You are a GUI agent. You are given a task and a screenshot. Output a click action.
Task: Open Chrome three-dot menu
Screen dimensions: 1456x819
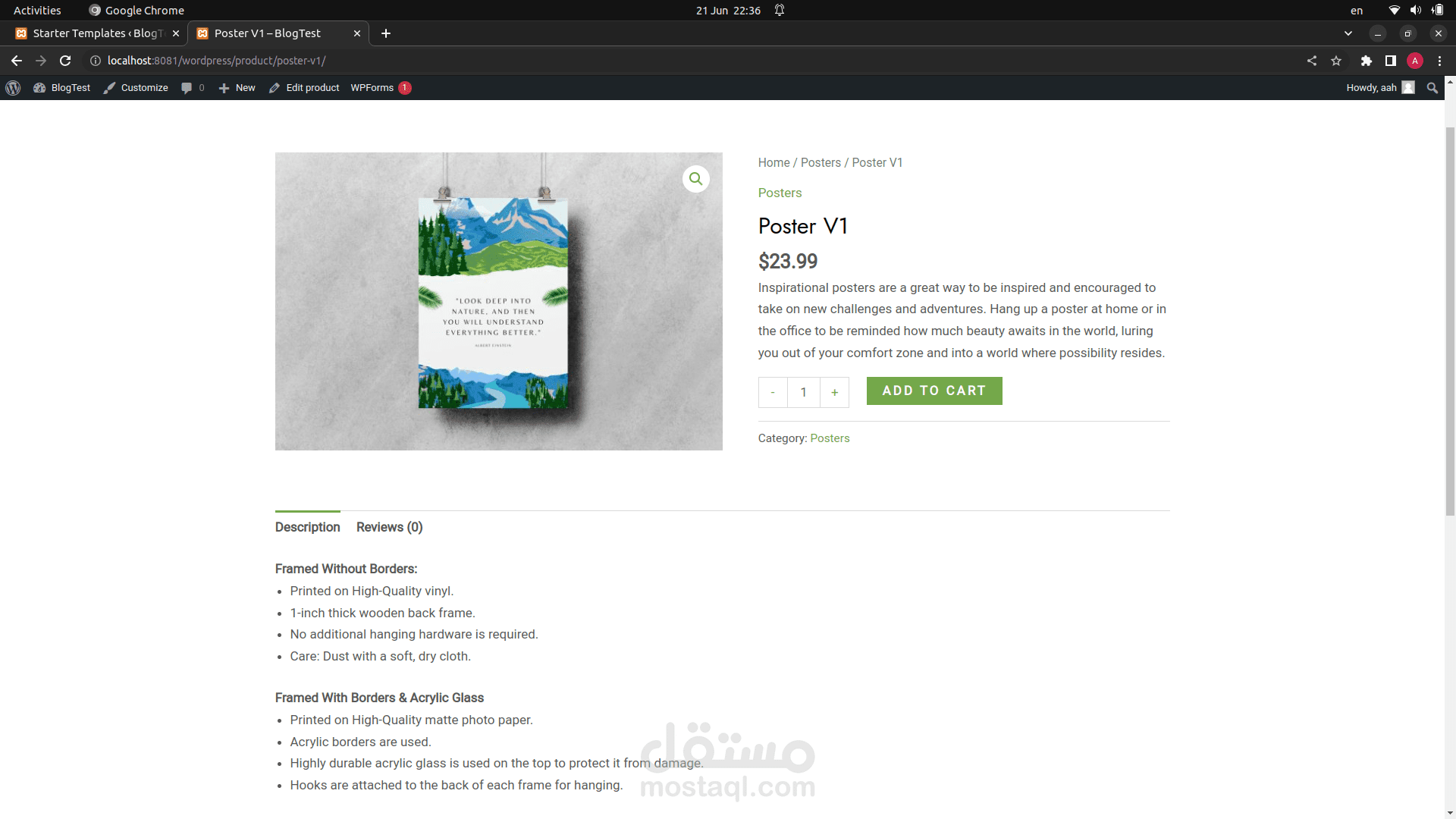(x=1439, y=61)
